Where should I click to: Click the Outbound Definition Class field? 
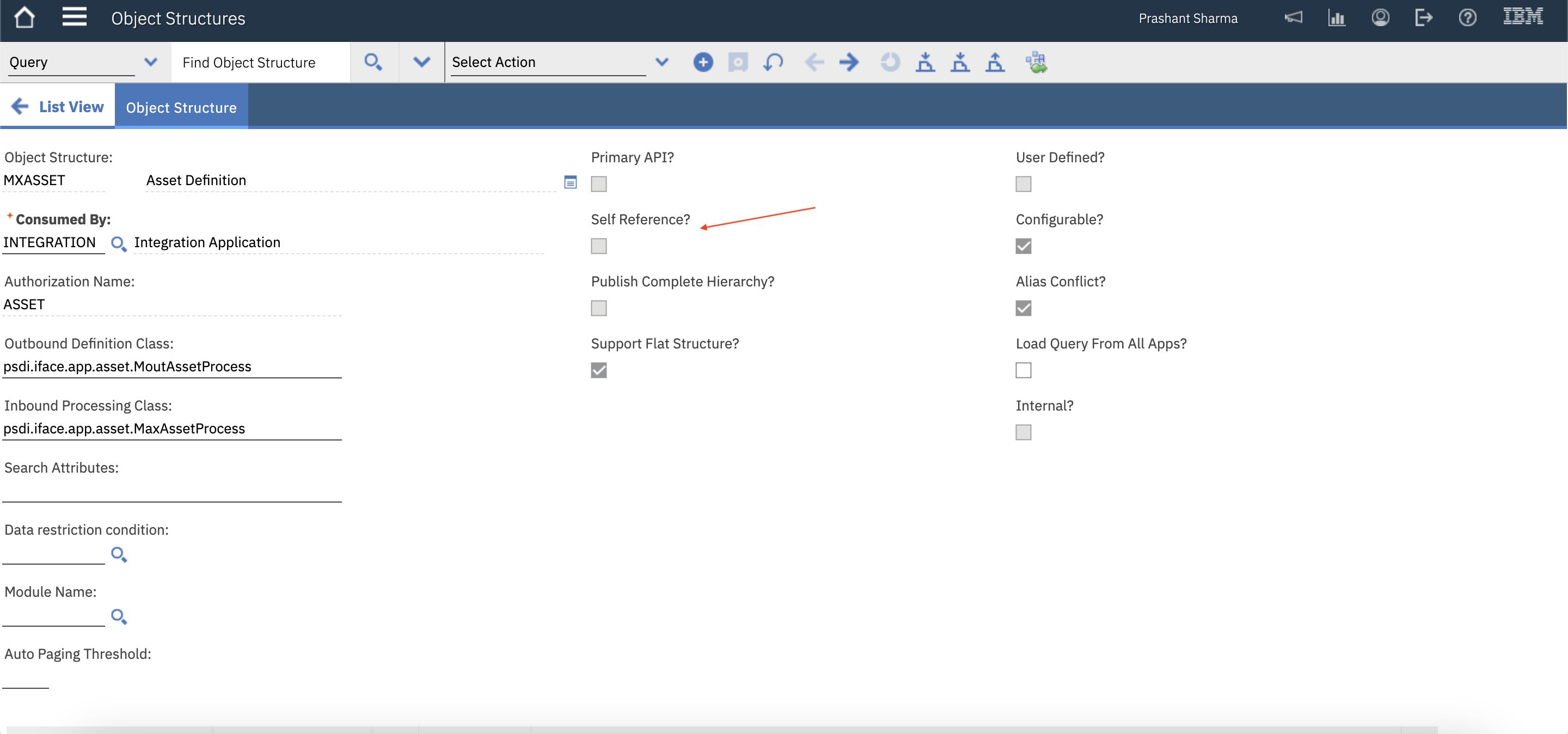click(171, 366)
